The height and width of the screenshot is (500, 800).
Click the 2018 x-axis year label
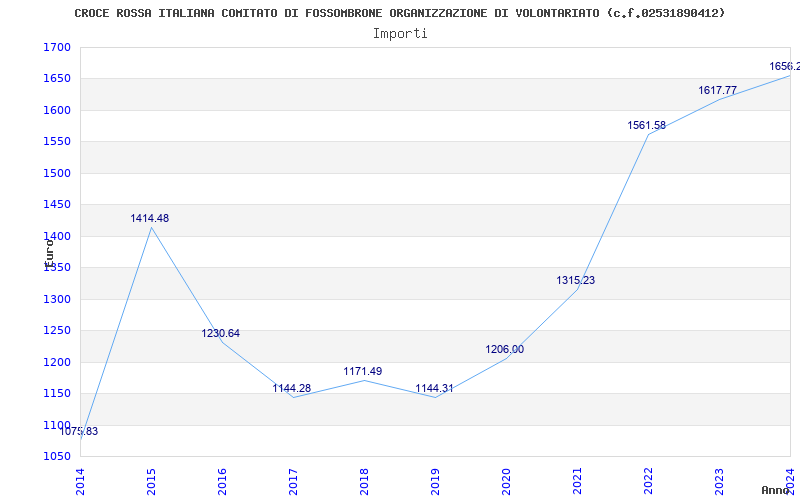click(x=364, y=482)
